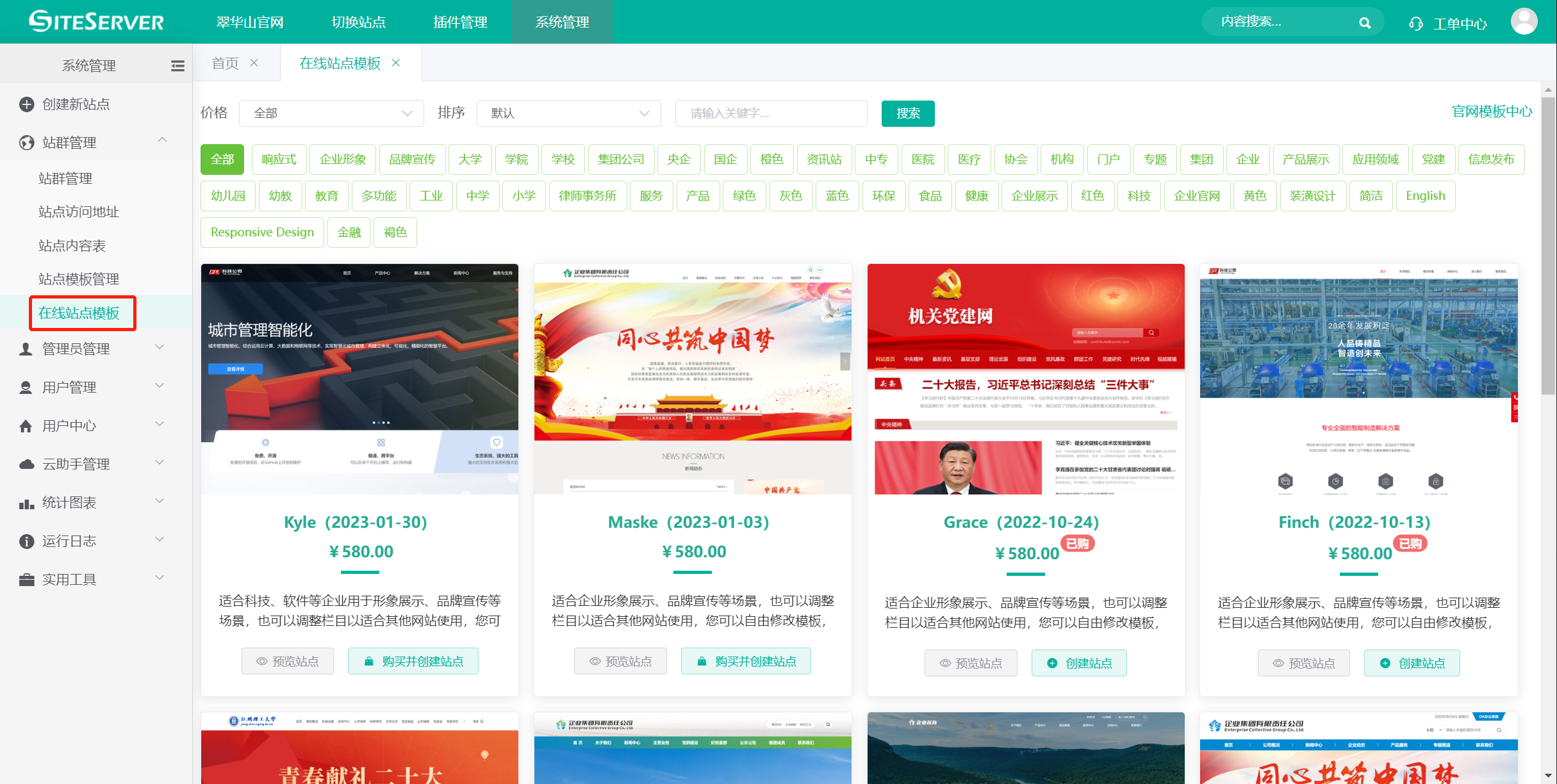
Task: Select the English filter tag
Action: pyautogui.click(x=1425, y=196)
